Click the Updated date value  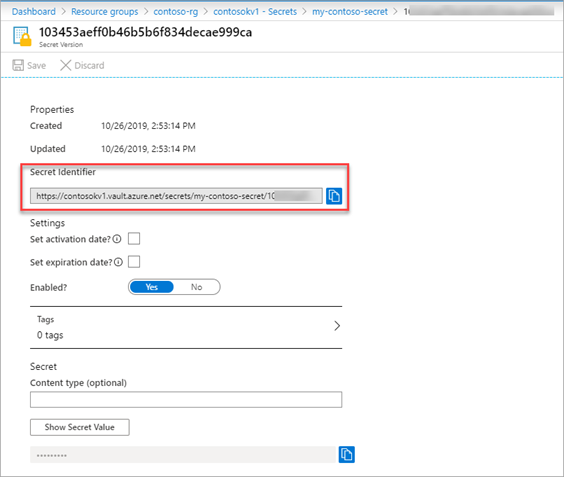pos(148,149)
